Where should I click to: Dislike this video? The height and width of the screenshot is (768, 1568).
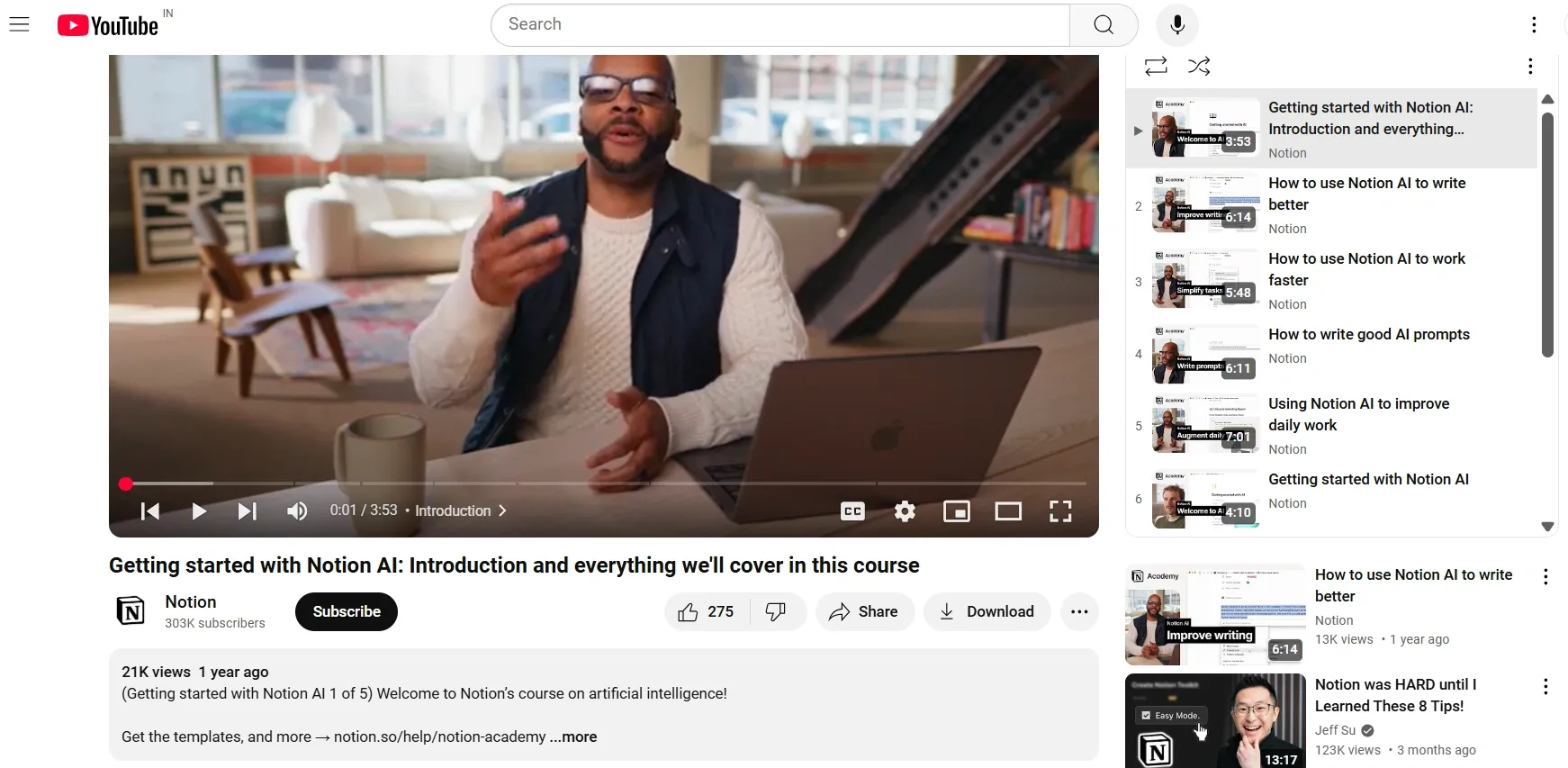[x=776, y=612]
